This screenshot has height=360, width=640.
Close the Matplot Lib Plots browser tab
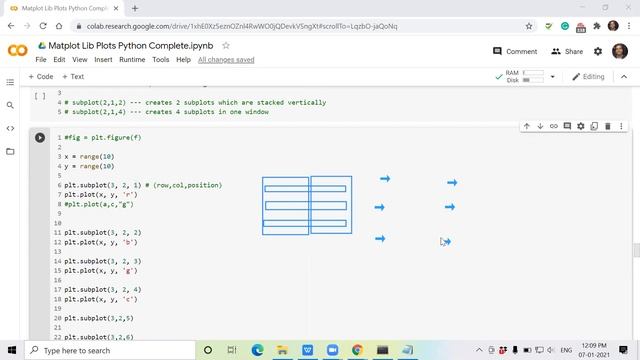(116, 8)
